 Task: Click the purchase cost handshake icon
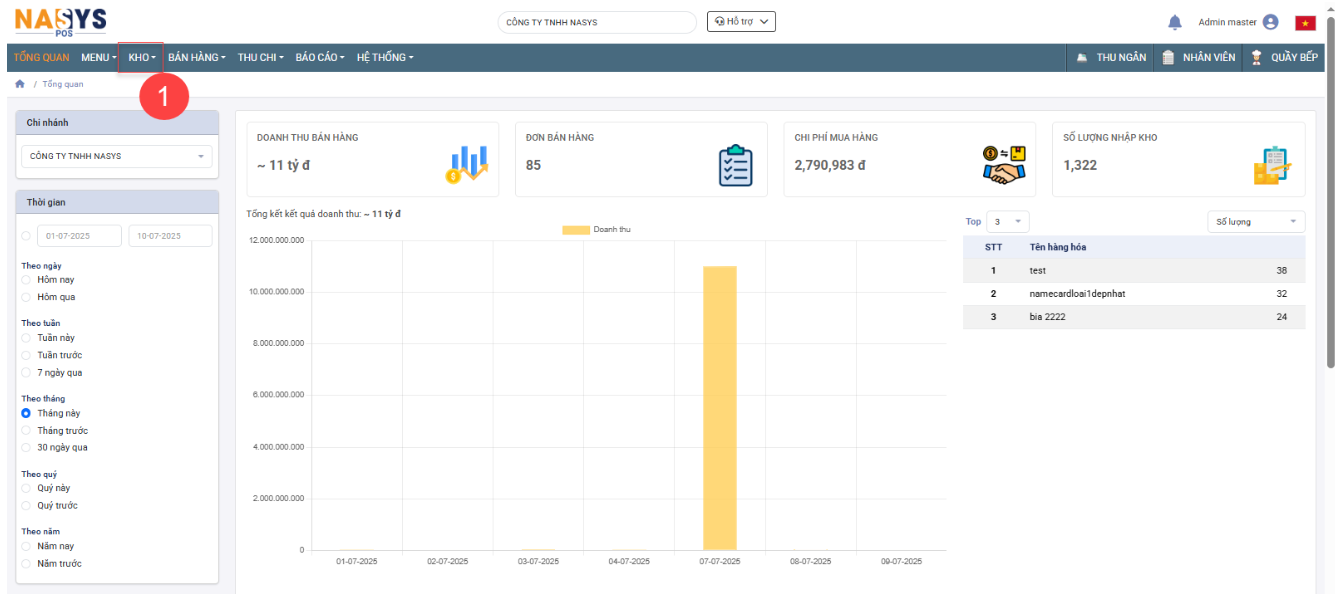coord(1004,165)
